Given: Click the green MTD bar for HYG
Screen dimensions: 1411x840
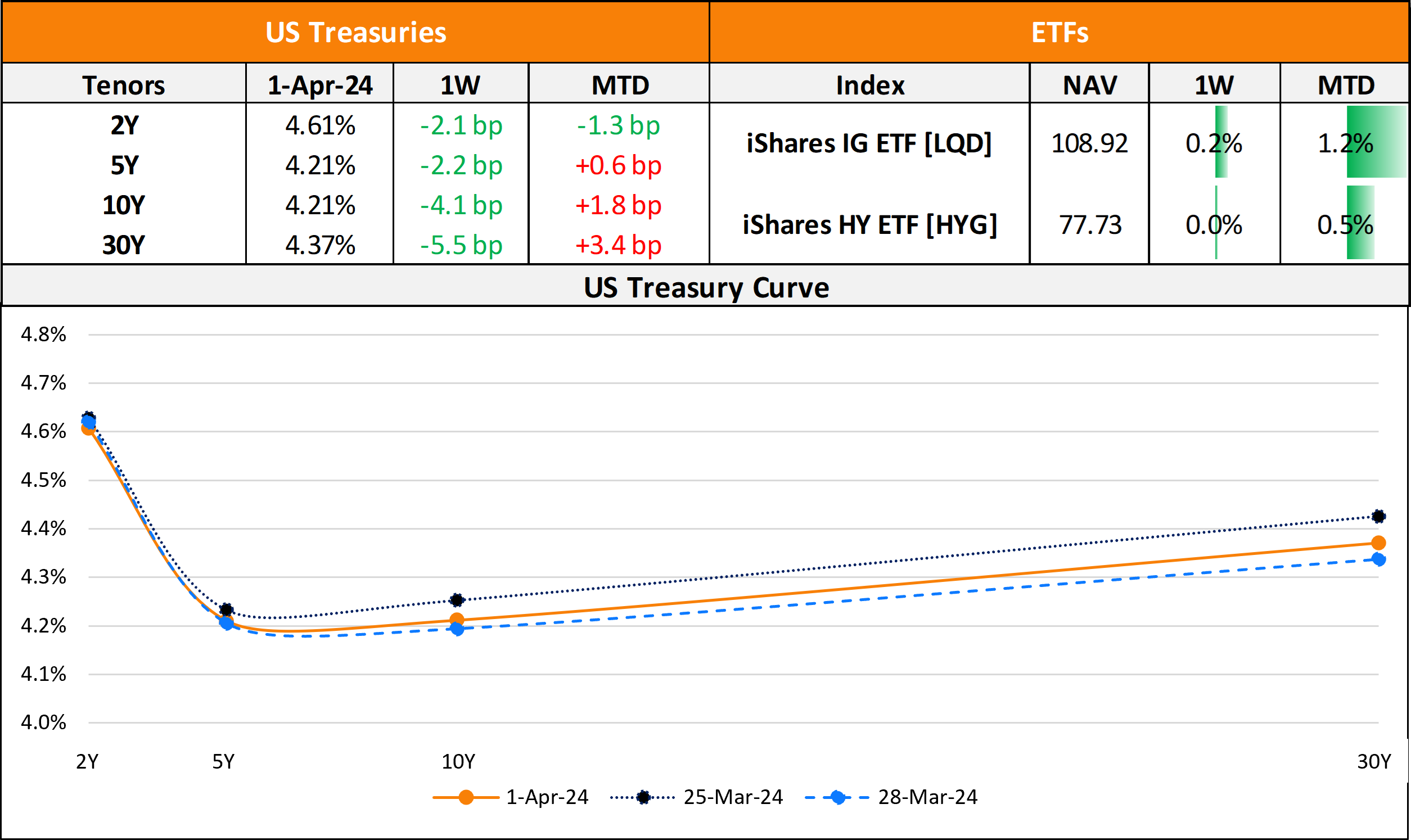Looking at the screenshot, I should [1359, 223].
